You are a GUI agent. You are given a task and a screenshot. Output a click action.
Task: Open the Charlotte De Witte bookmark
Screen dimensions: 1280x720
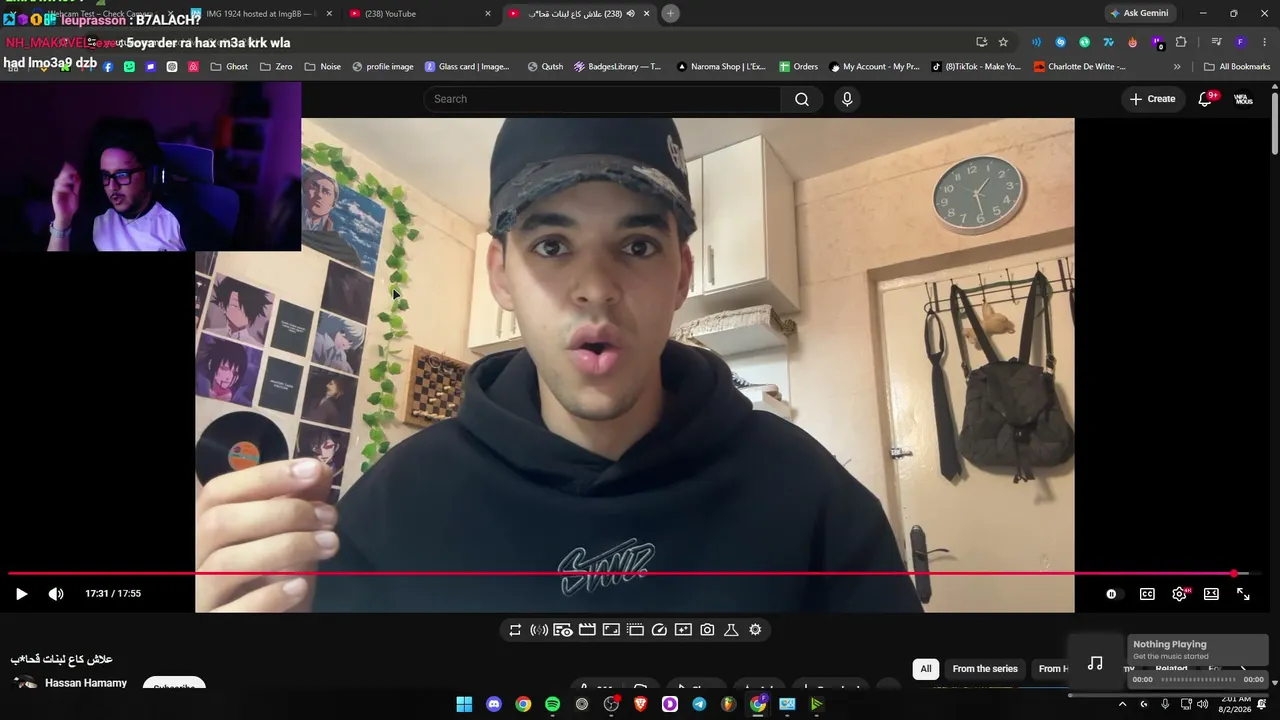point(1080,67)
